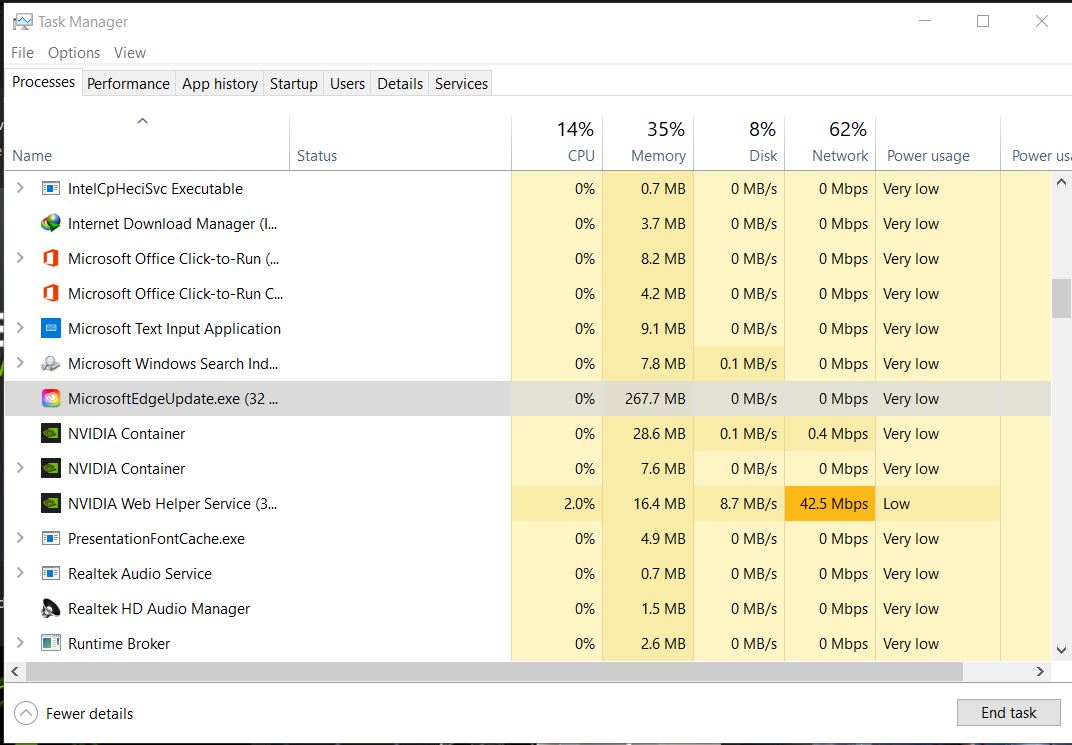
Task: Switch to the Performance tab
Action: click(128, 84)
